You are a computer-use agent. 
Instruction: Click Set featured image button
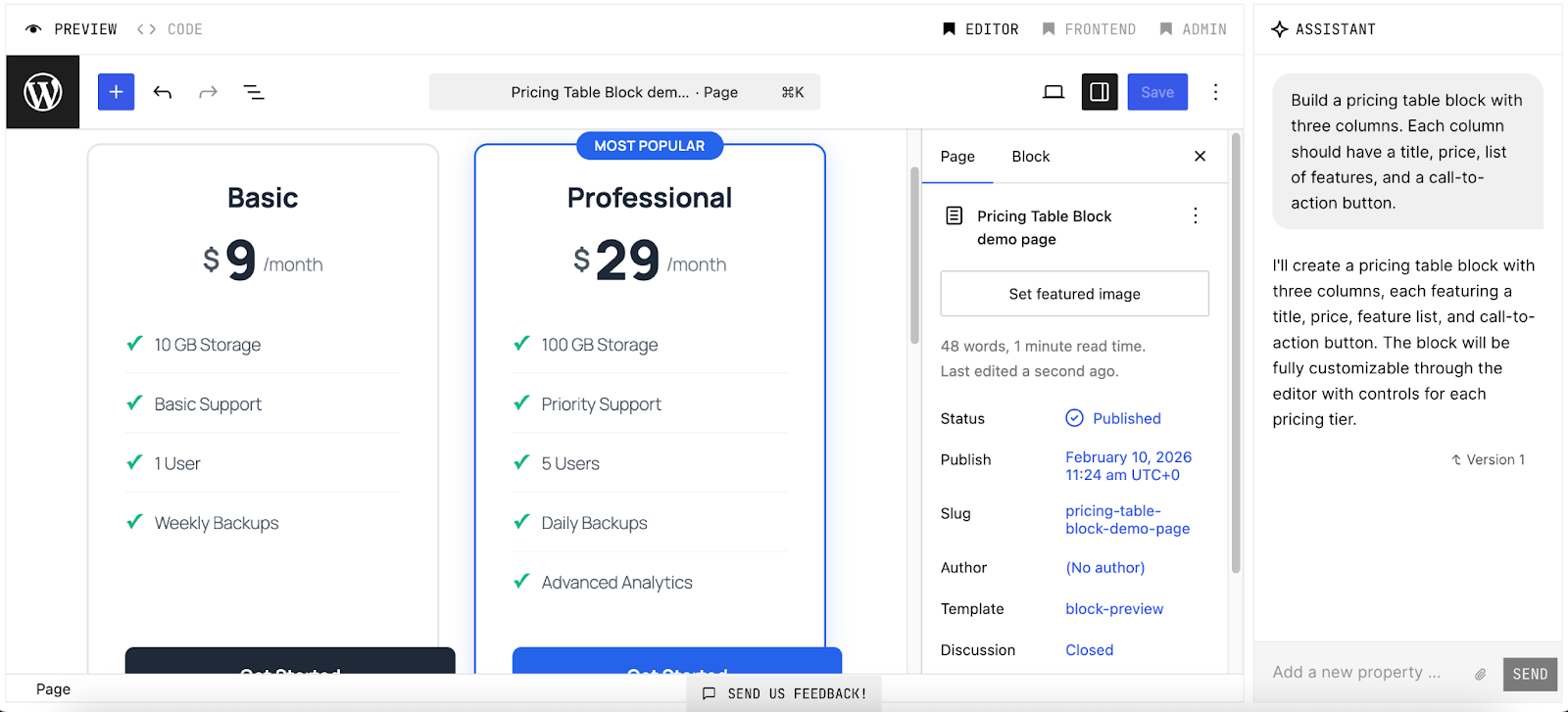click(1074, 294)
